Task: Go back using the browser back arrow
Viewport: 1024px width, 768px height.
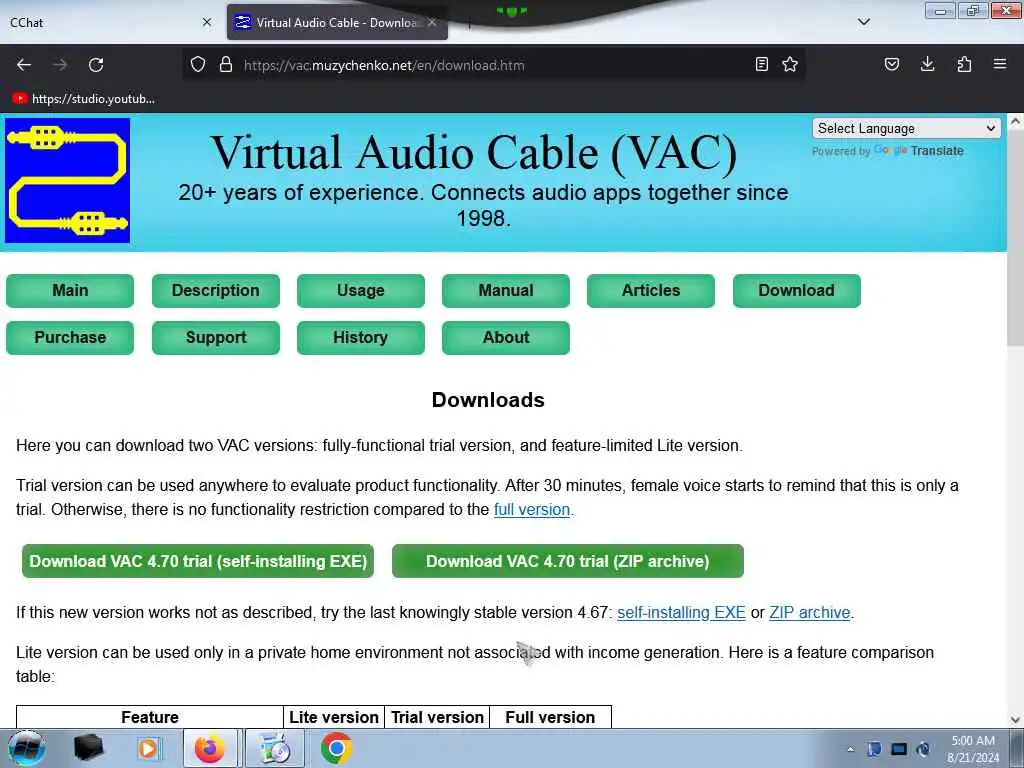Action: tap(24, 65)
